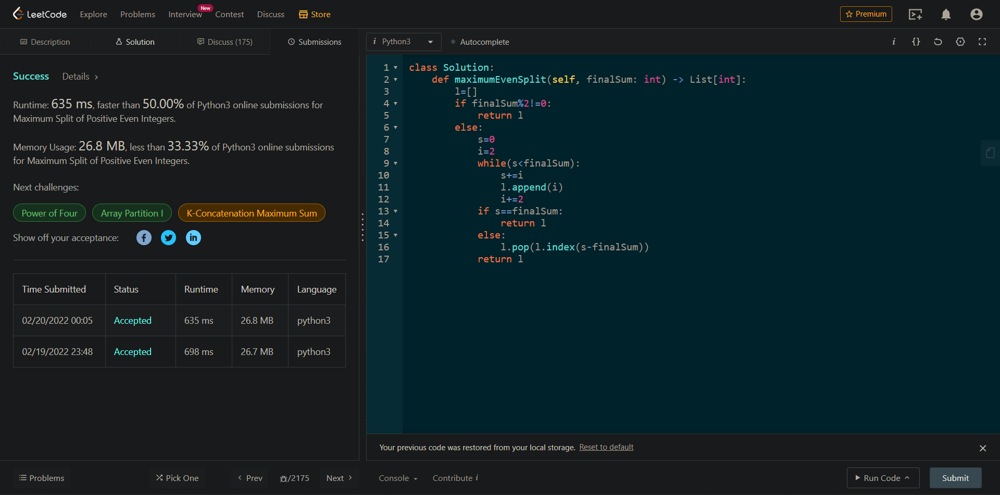Click the notifications bell icon

click(x=946, y=14)
